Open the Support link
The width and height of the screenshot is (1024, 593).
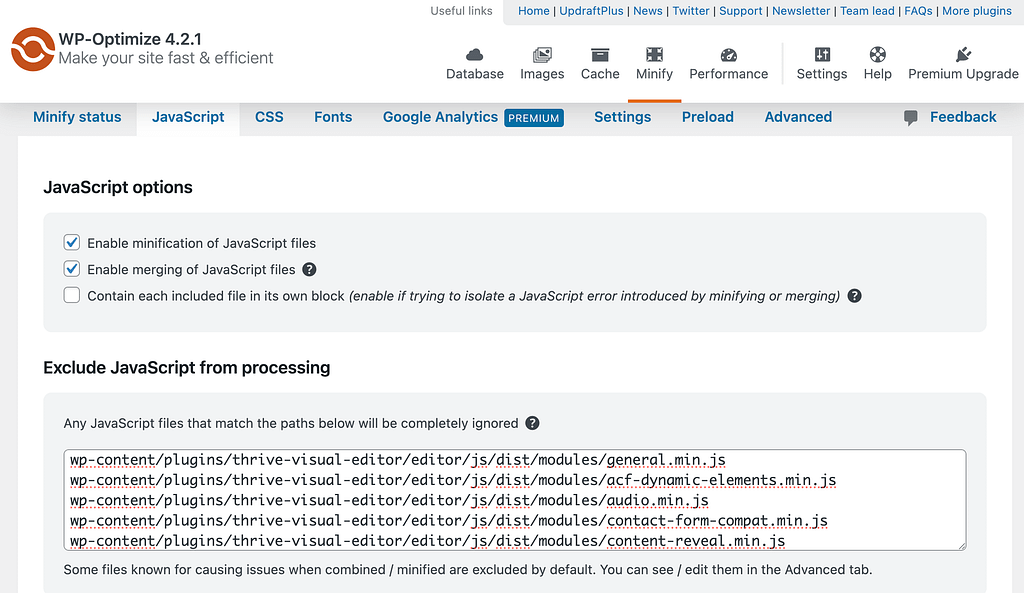[741, 11]
